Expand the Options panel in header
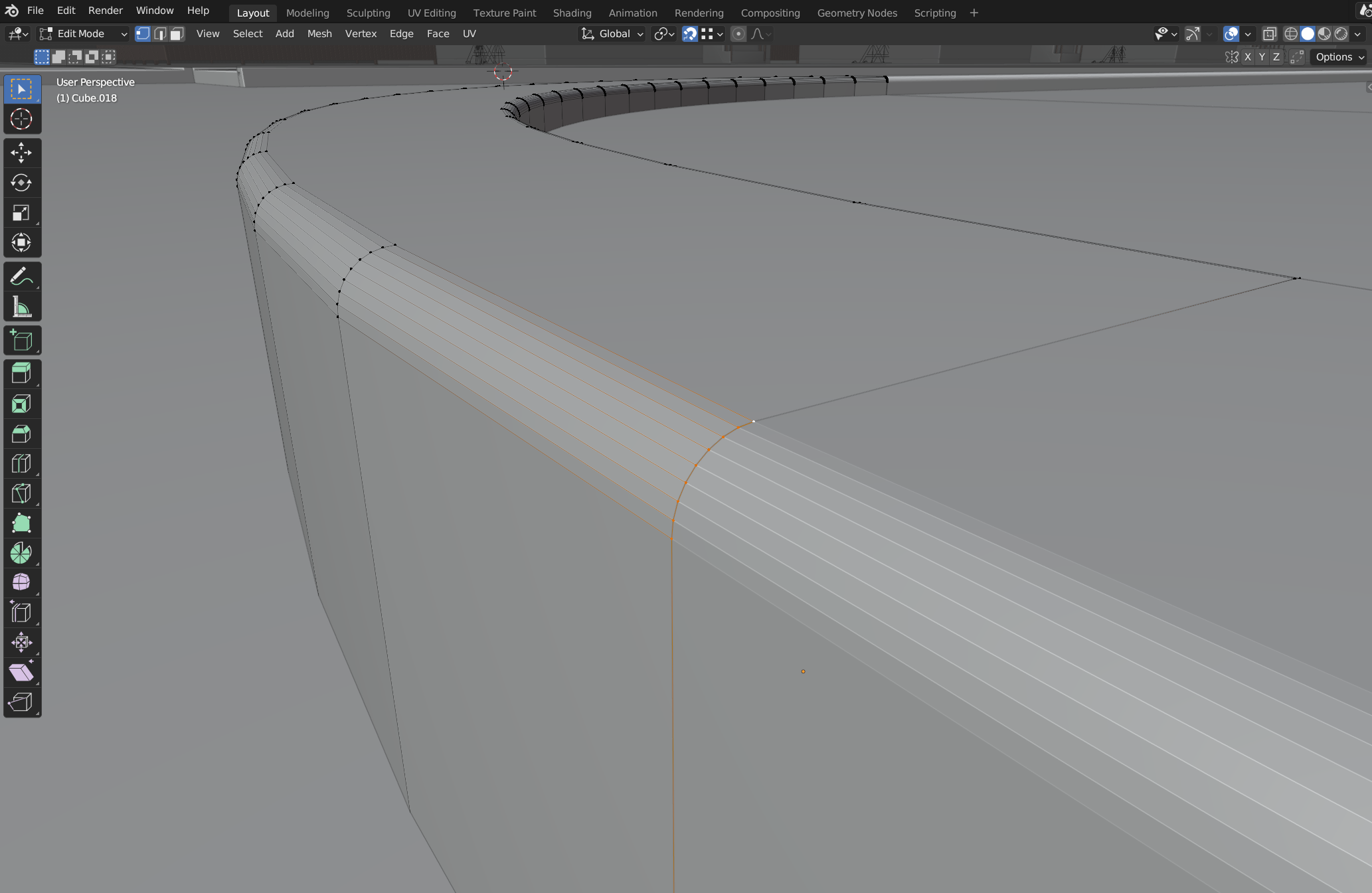Screen dimensions: 1372x893 coord(1337,56)
